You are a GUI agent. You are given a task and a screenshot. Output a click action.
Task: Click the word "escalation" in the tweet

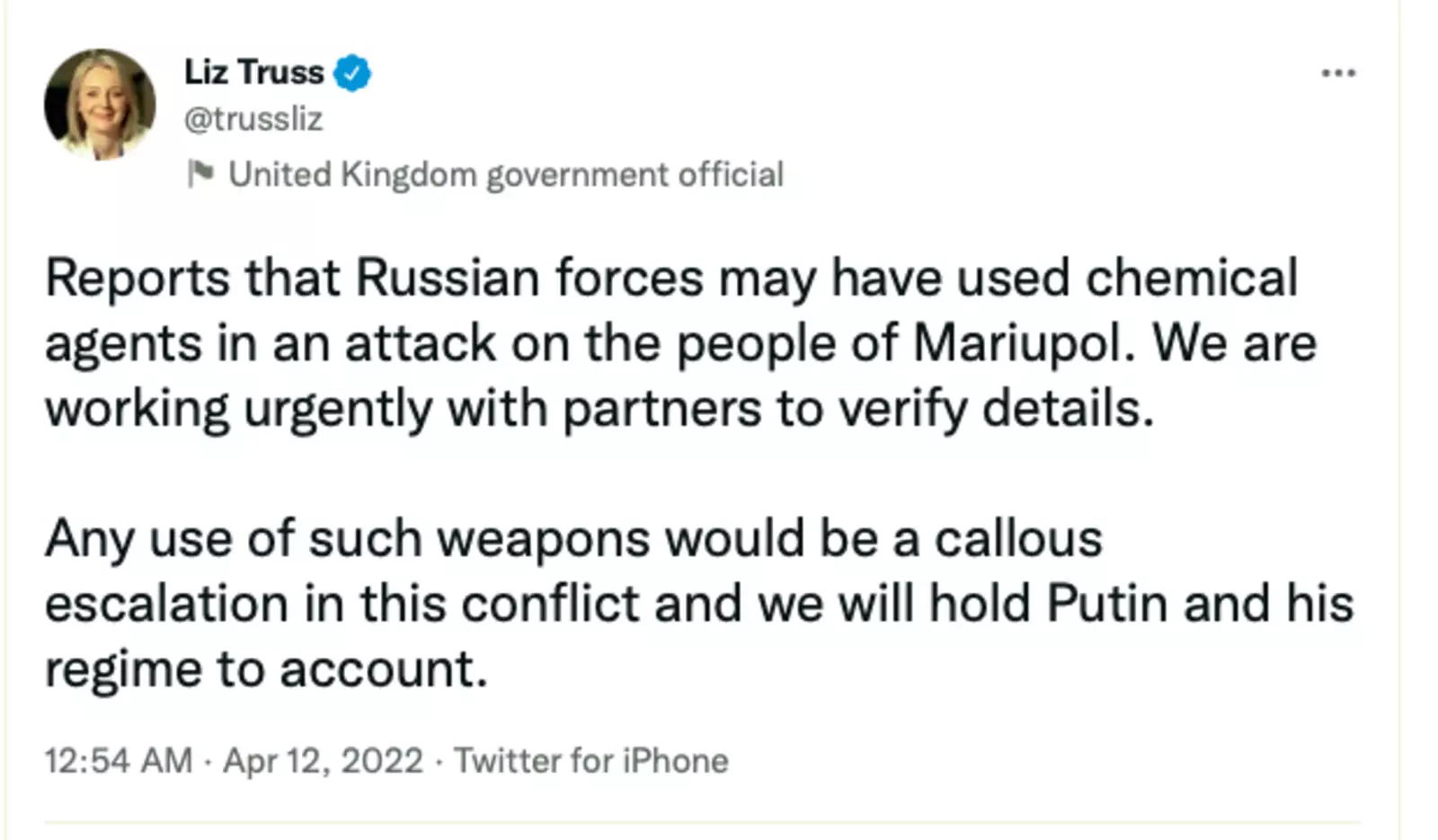[x=166, y=603]
